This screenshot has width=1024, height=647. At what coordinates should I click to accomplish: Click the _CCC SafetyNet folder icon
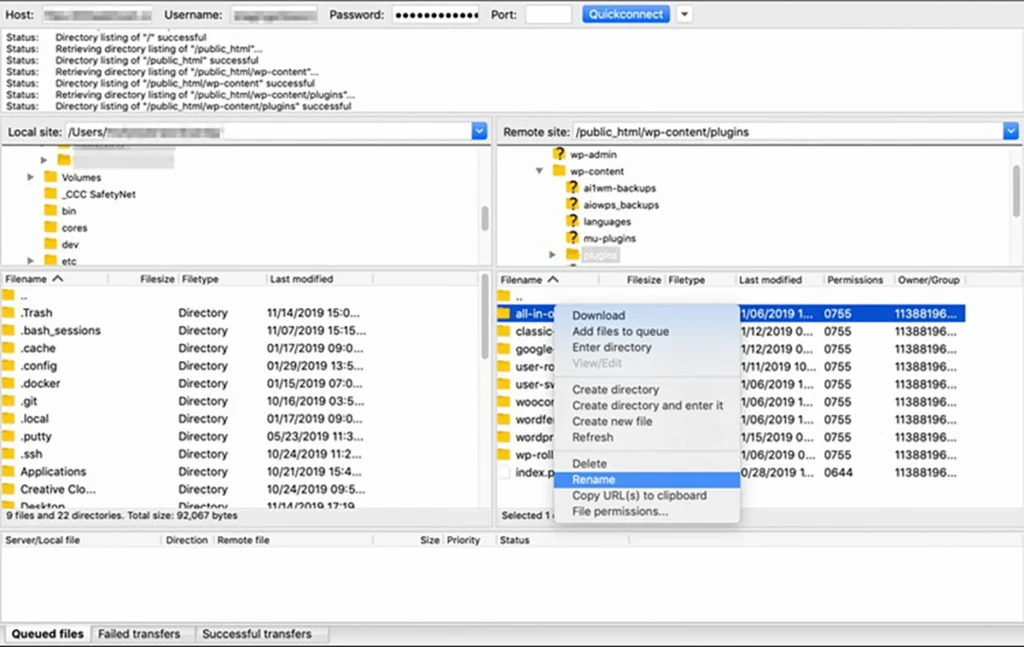[51, 194]
